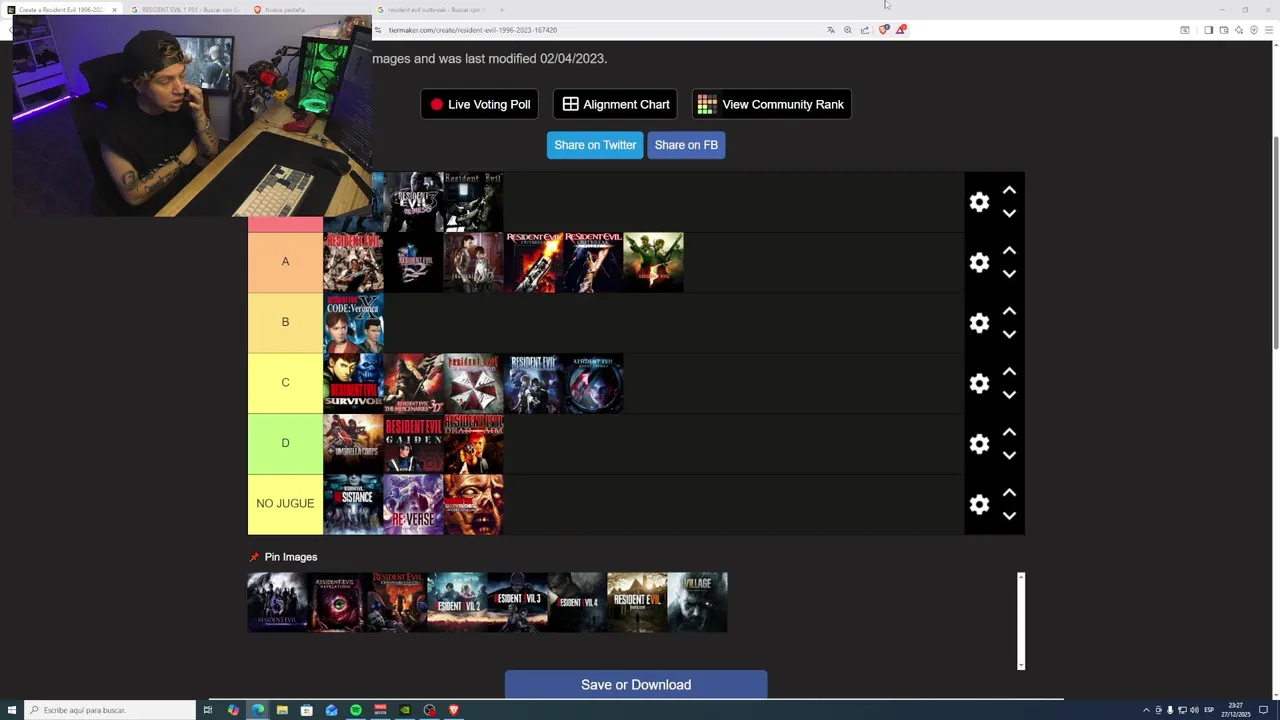
Task: Move tier C row down
Action: (x=1009, y=395)
